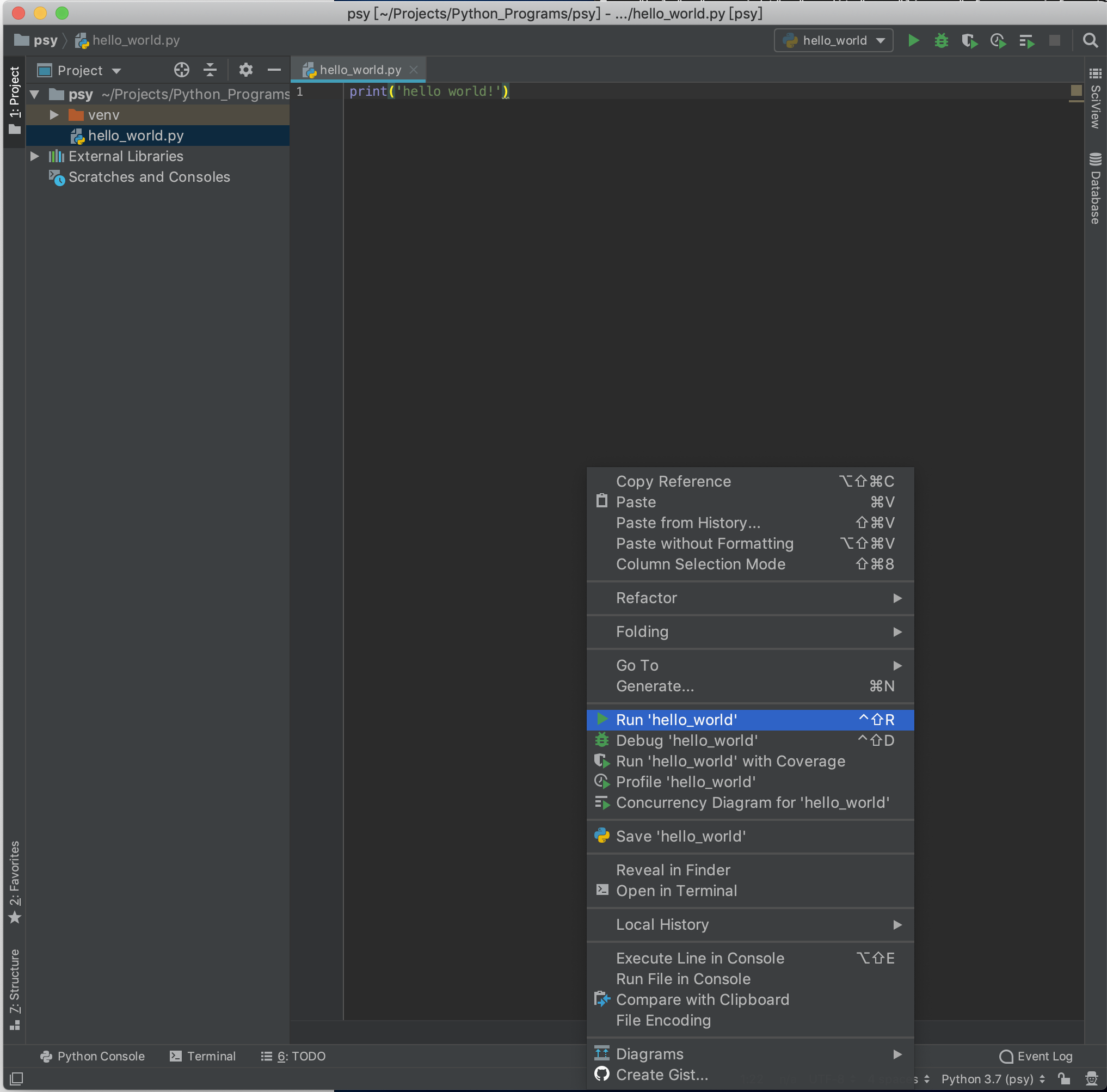Expand External Libraries in the tree
This screenshot has height=1092, width=1107.
(x=34, y=156)
